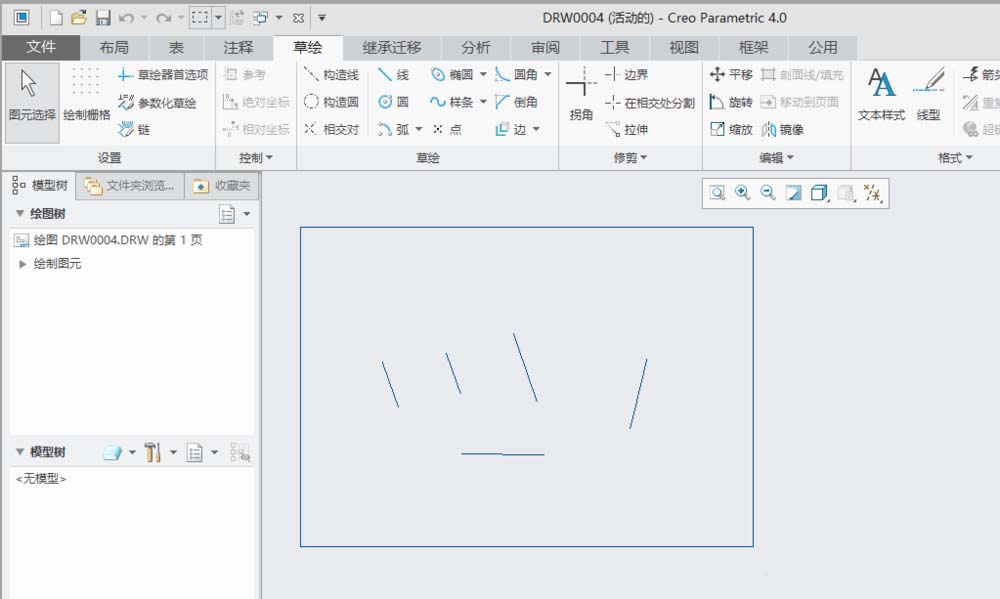1000x599 pixels.
Task: Select the 椭圆 ellipse tool
Action: click(x=452, y=75)
